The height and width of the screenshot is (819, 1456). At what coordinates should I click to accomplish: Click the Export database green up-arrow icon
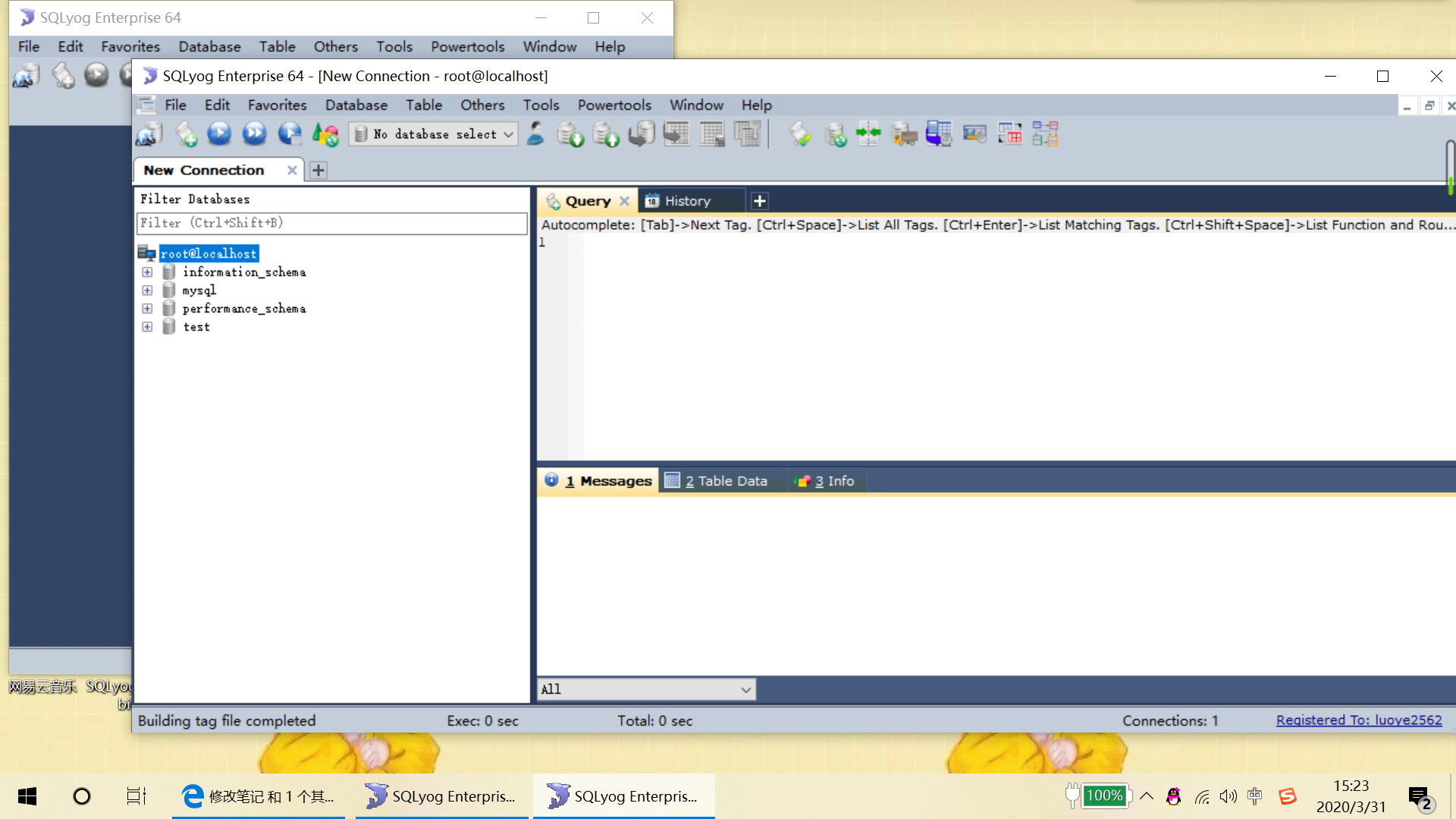606,134
